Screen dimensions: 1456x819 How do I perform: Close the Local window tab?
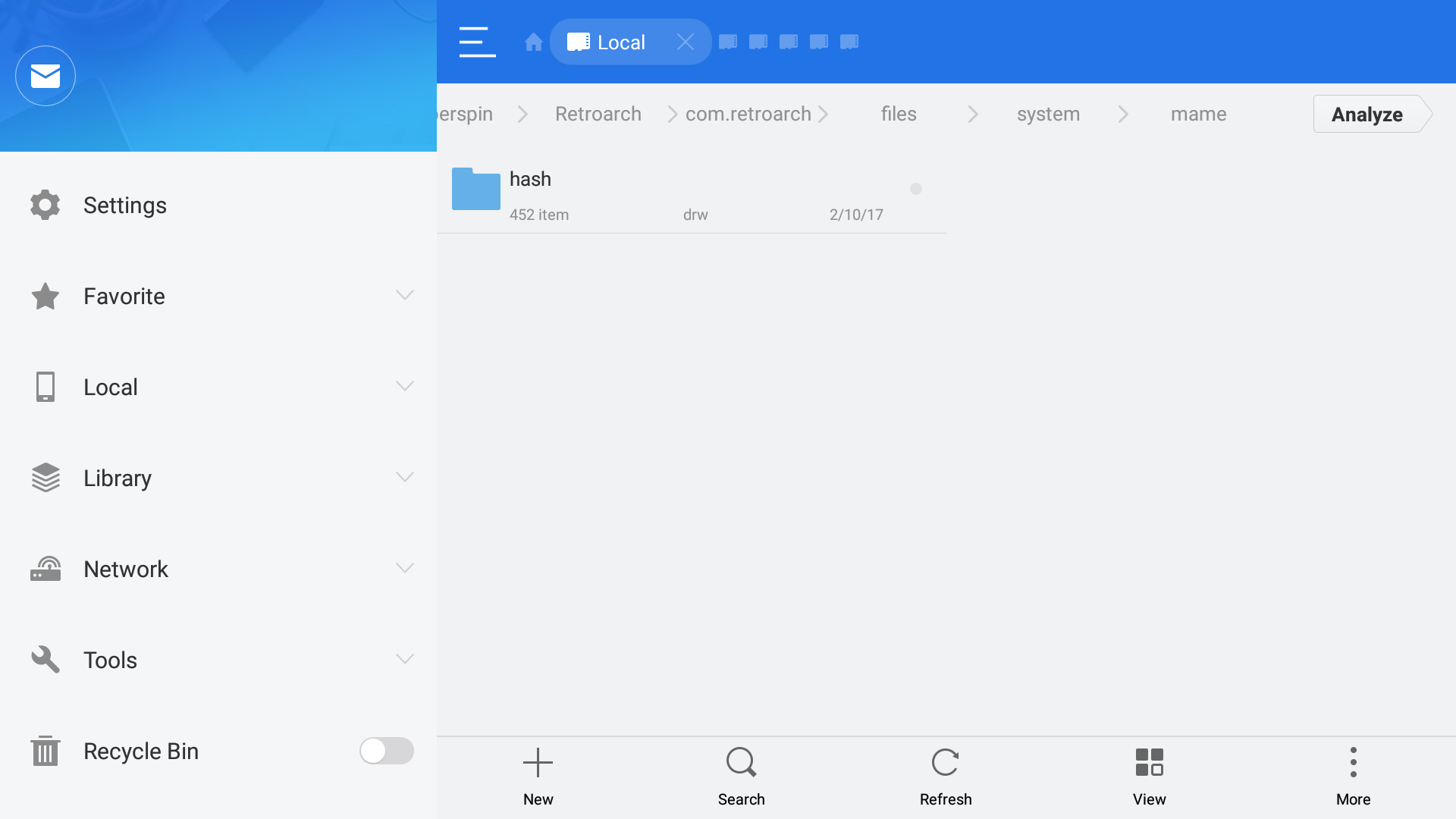point(686,42)
